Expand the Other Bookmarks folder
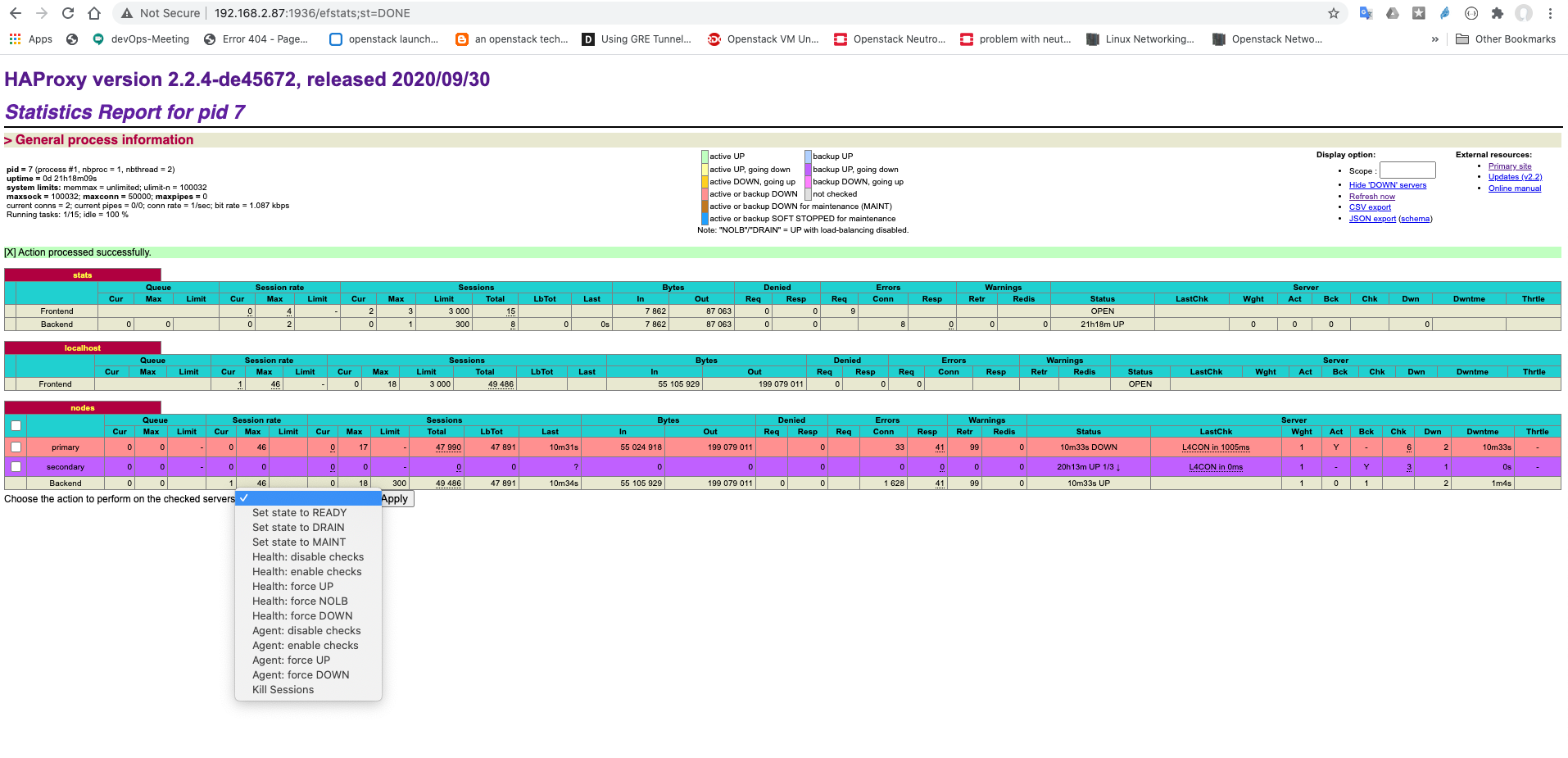This screenshot has height=758, width=1568. point(1505,39)
